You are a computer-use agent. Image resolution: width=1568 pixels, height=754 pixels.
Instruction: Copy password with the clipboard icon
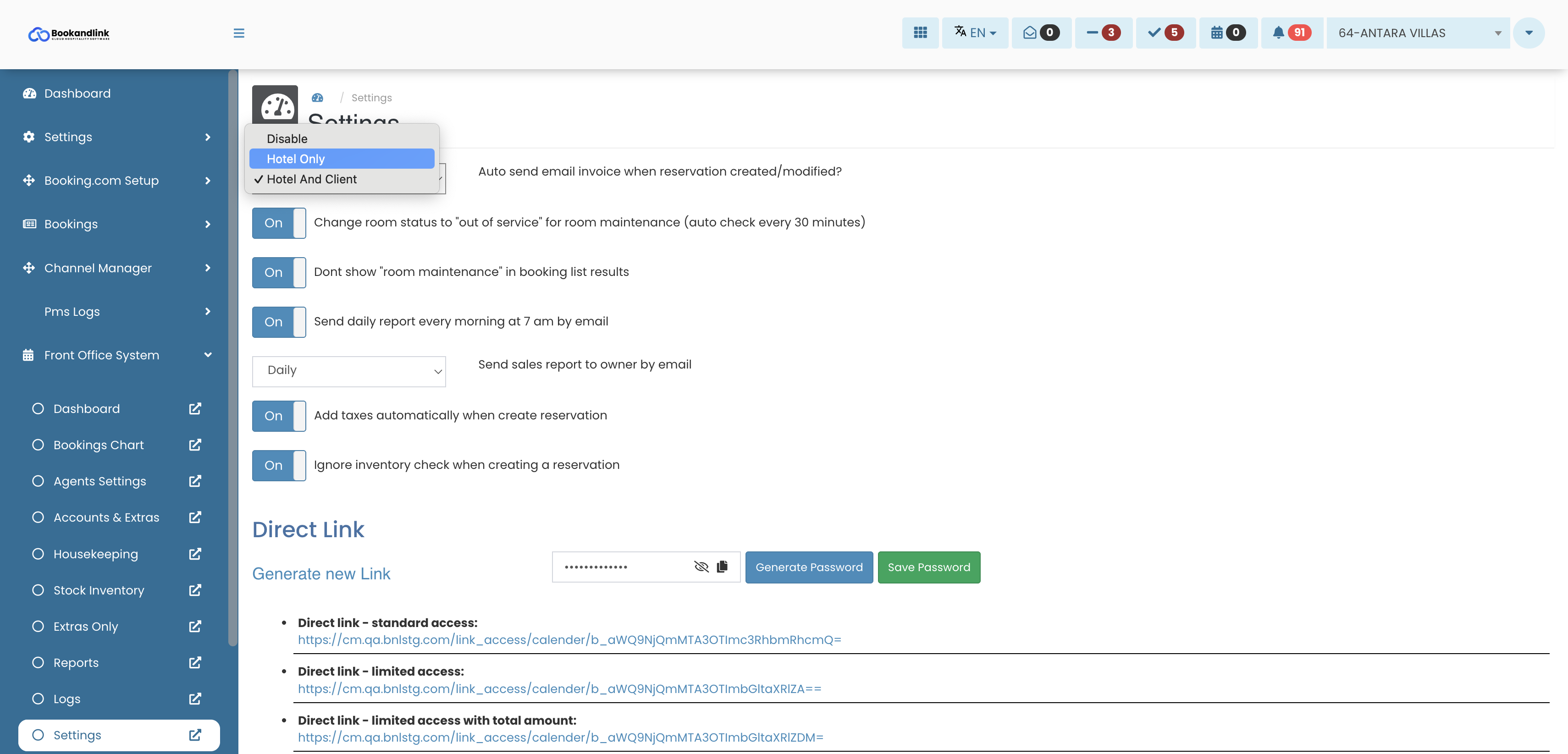[x=723, y=567]
